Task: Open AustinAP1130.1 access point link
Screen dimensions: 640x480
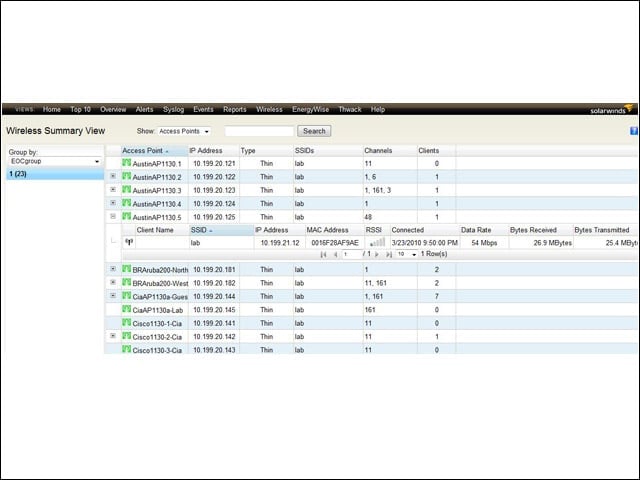Action: click(157, 164)
